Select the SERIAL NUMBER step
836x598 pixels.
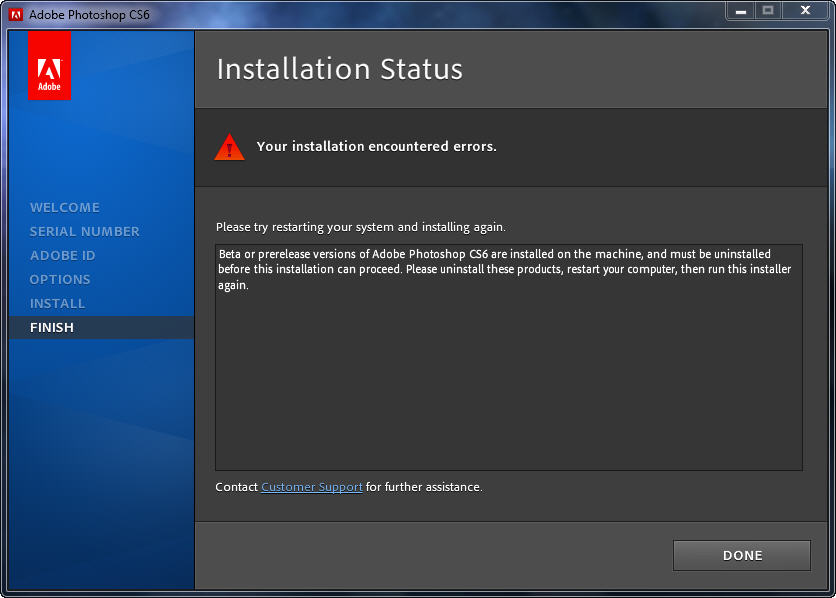[84, 231]
